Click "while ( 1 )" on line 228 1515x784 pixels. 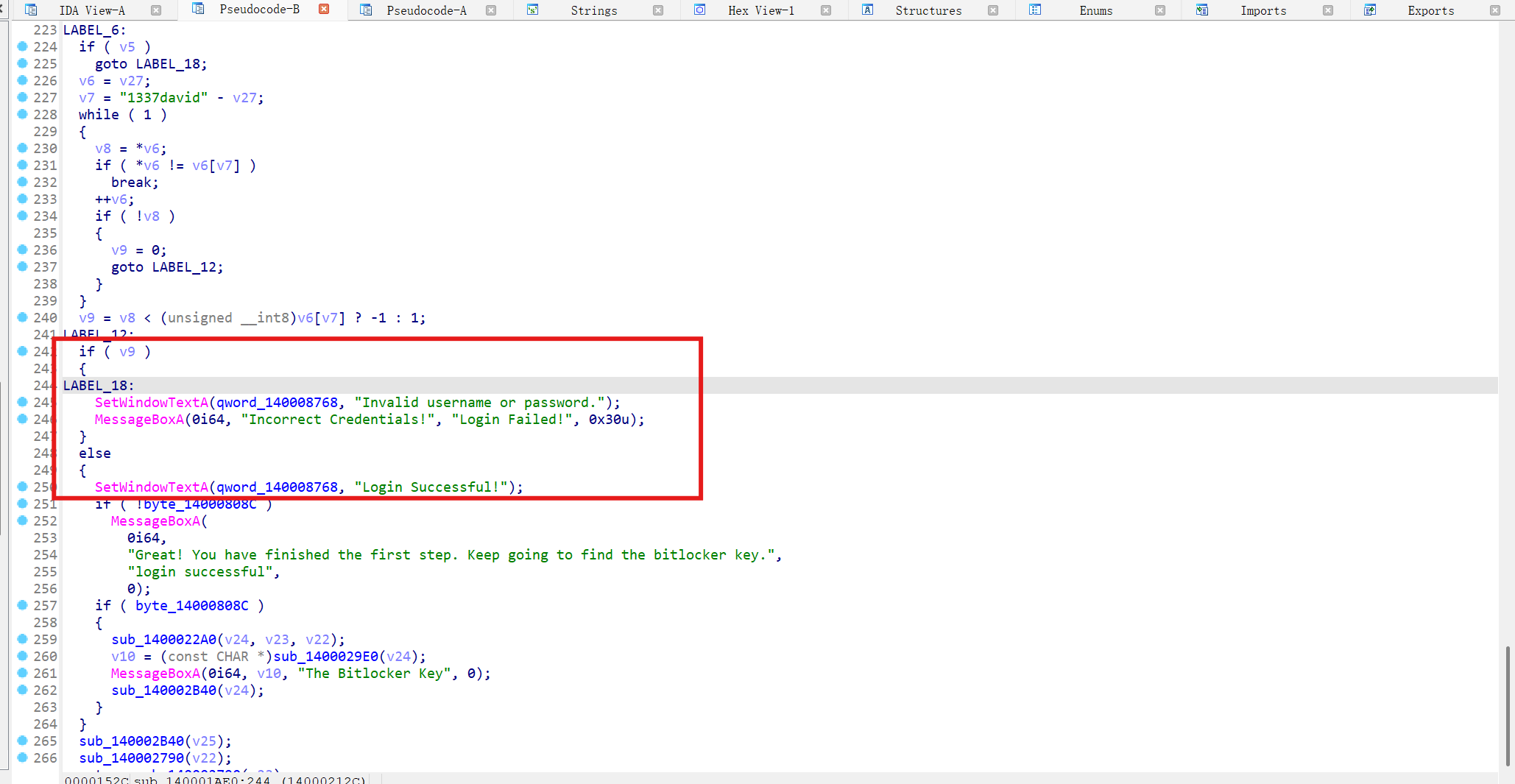(x=123, y=115)
